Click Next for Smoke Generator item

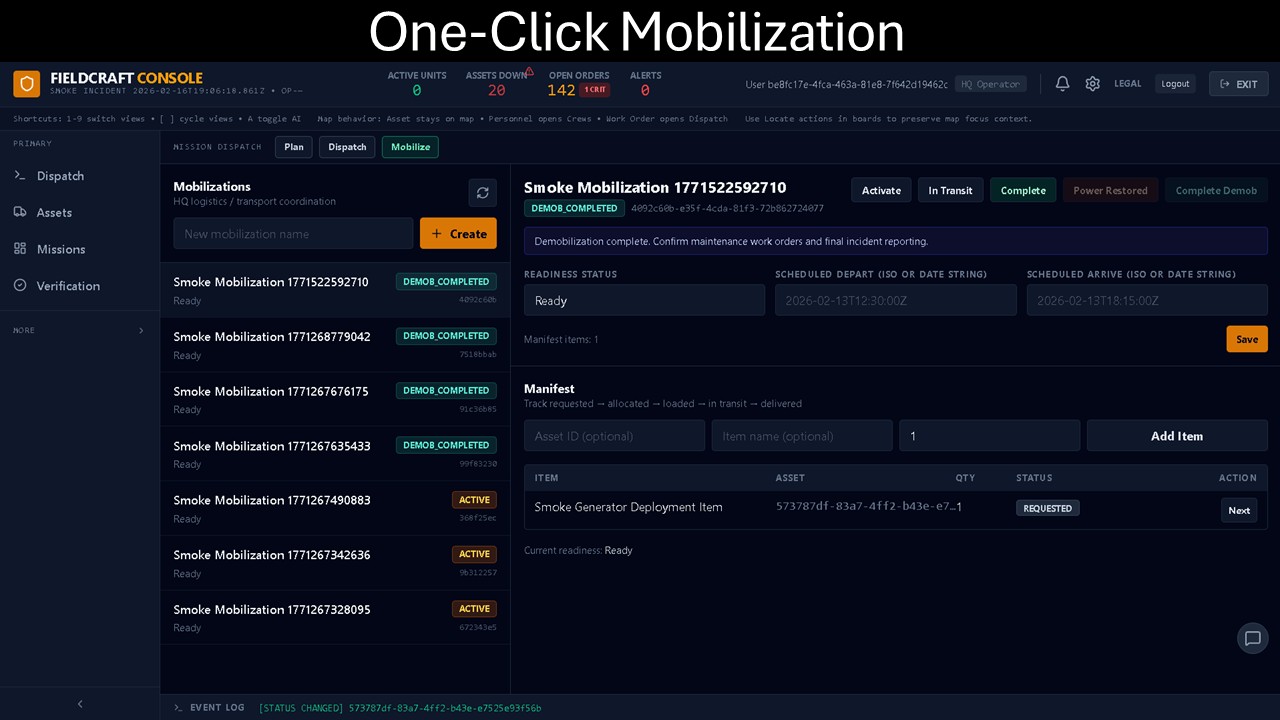point(1239,510)
